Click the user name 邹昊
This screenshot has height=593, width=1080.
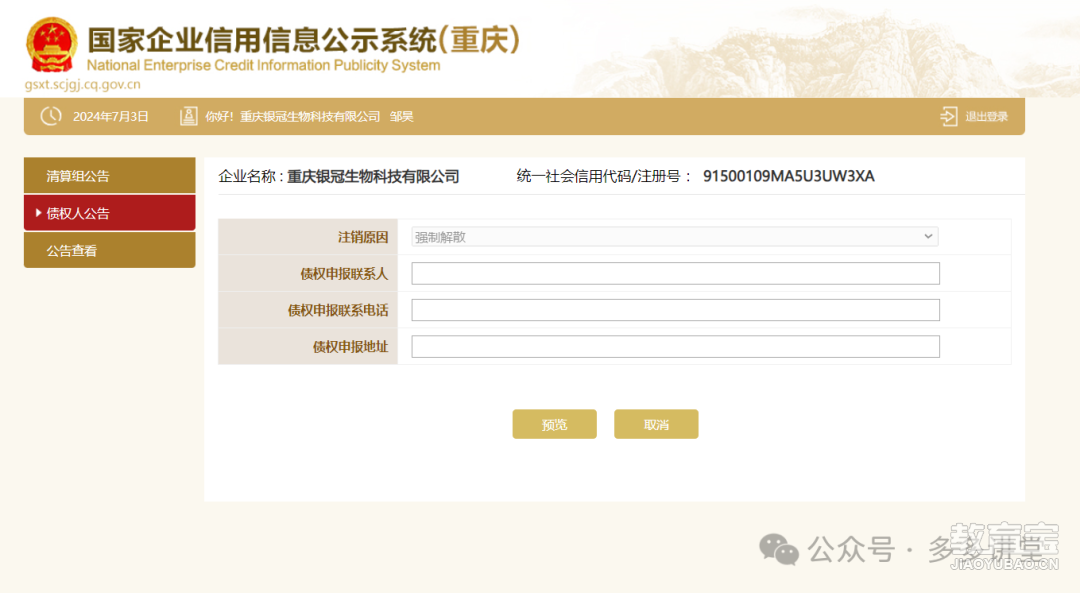[x=402, y=116]
